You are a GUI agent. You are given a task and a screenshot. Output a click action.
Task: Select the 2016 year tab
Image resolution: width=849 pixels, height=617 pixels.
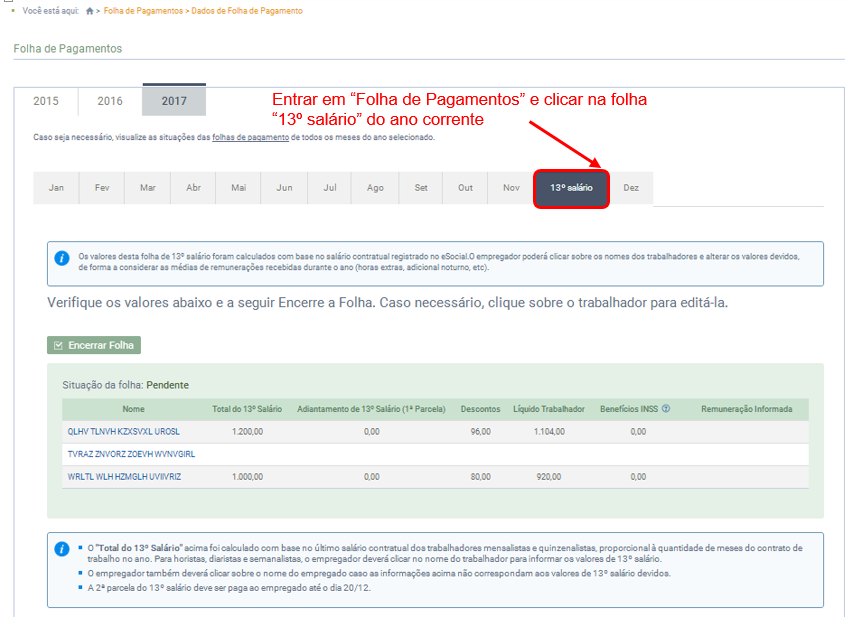[x=108, y=101]
